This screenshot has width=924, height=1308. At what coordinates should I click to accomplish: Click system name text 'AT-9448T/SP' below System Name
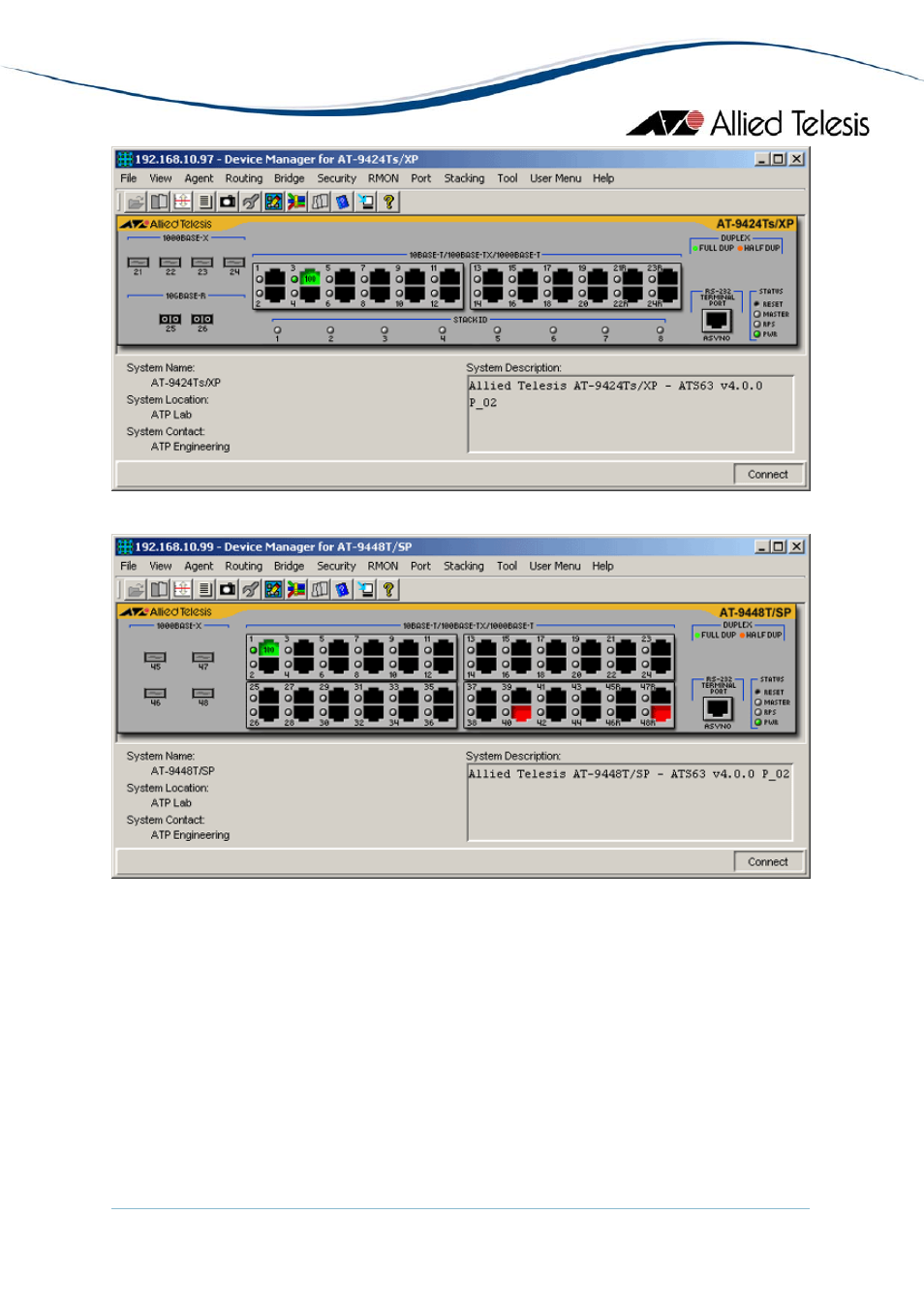coord(183,771)
